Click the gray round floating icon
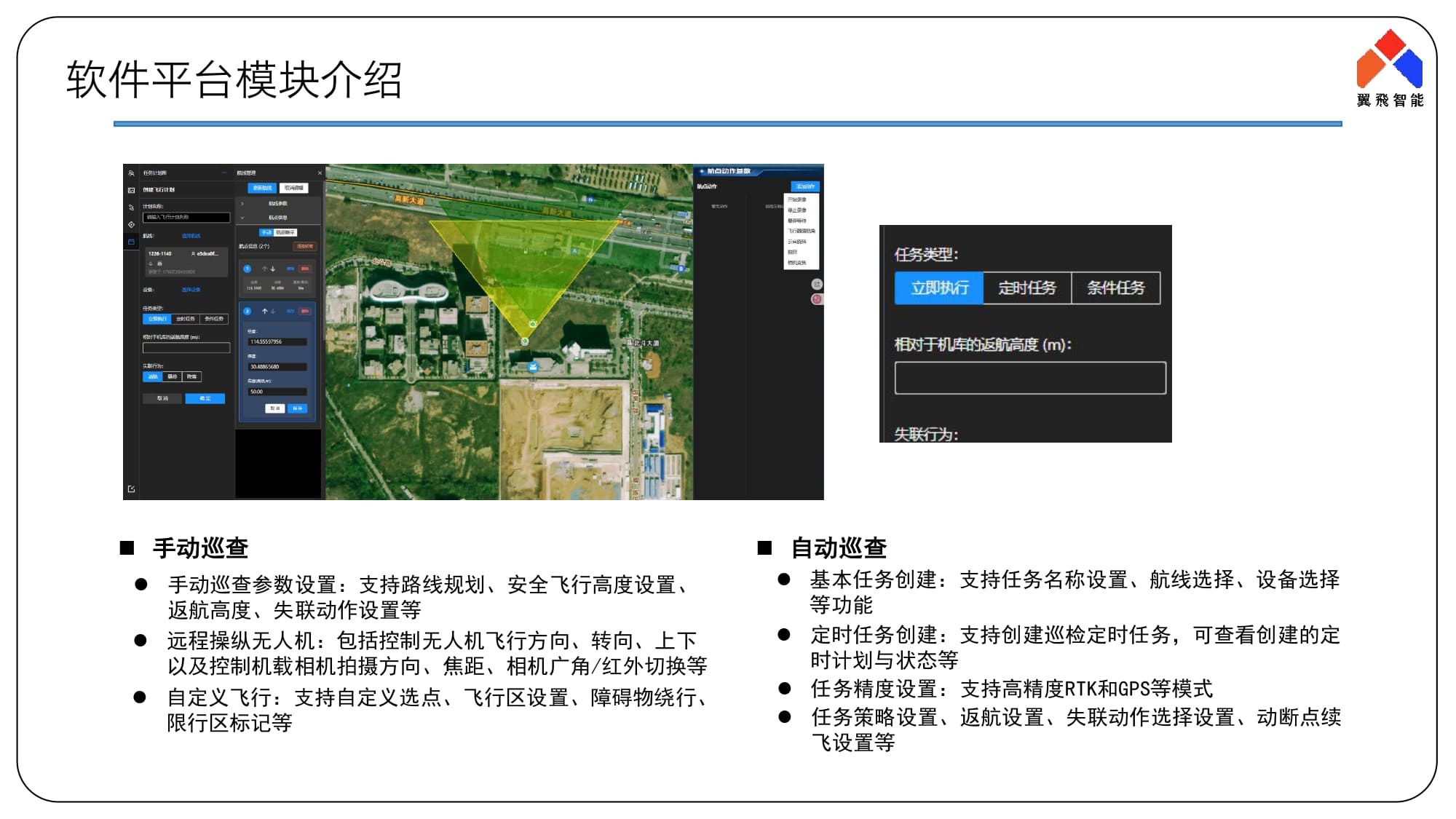 coord(817,284)
